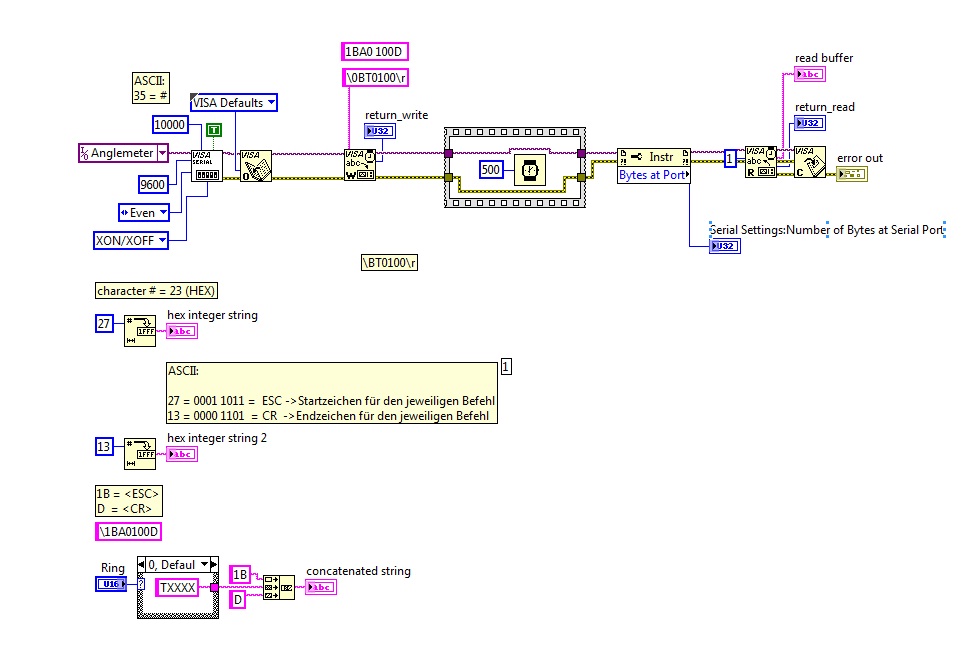Open the XON/XOFF flow control dropdown
The height and width of the screenshot is (645, 979).
click(162, 240)
